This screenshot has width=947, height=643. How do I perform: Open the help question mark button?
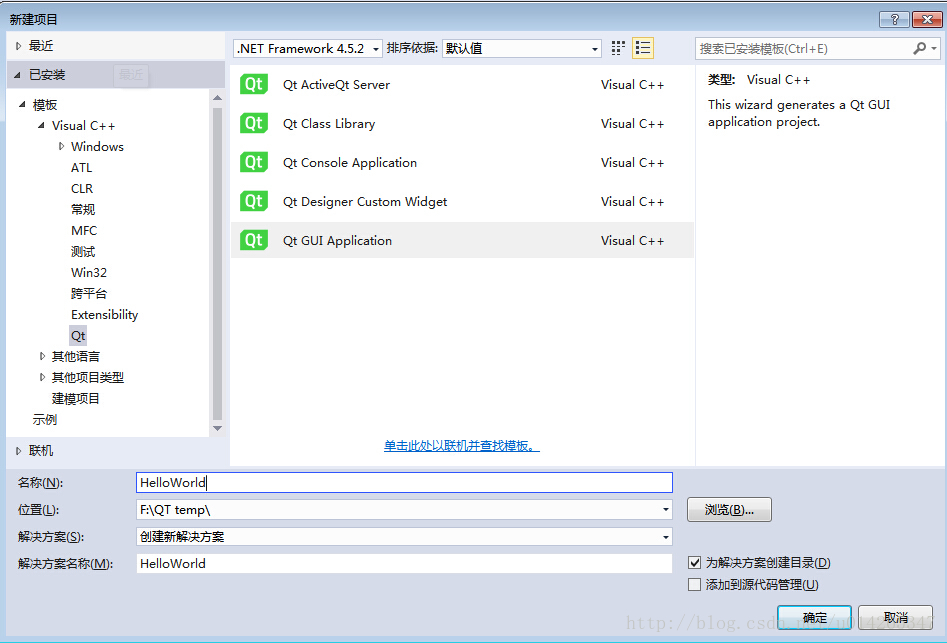click(894, 19)
